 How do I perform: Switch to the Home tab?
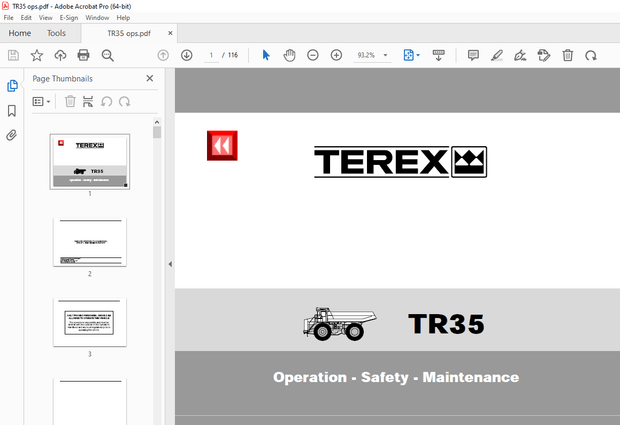[x=20, y=33]
